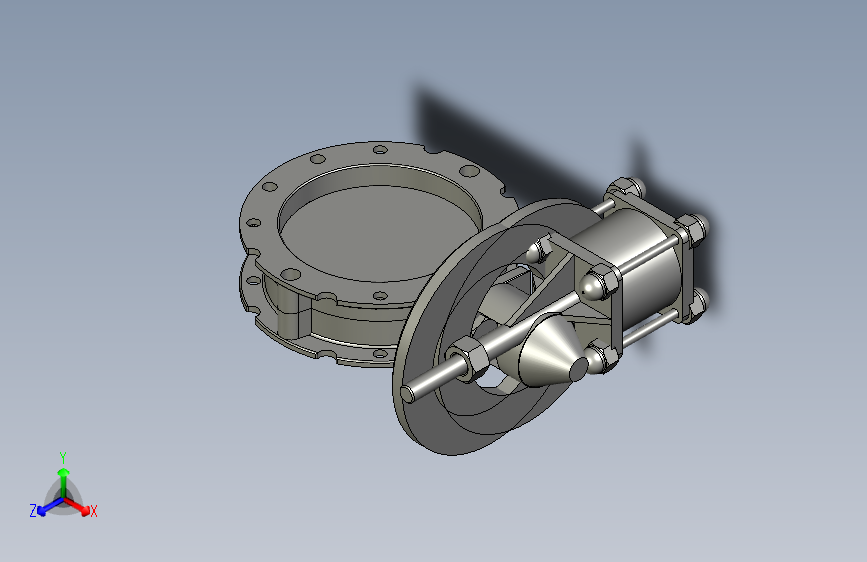Select the conical nose on the actuator
Image resolution: width=867 pixels, height=562 pixels.
(553, 352)
